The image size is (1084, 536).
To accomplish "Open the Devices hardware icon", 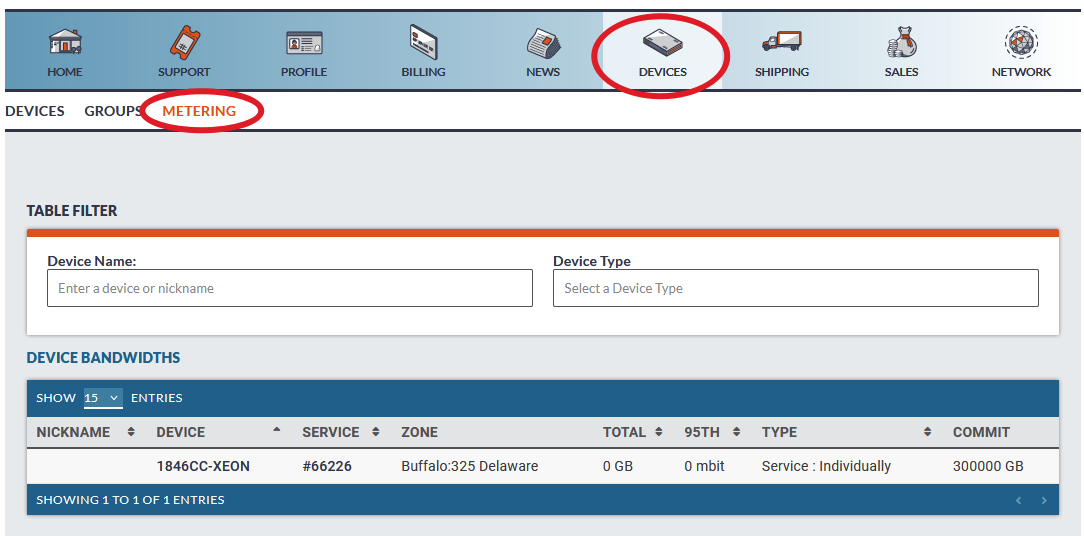I will (x=662, y=42).
